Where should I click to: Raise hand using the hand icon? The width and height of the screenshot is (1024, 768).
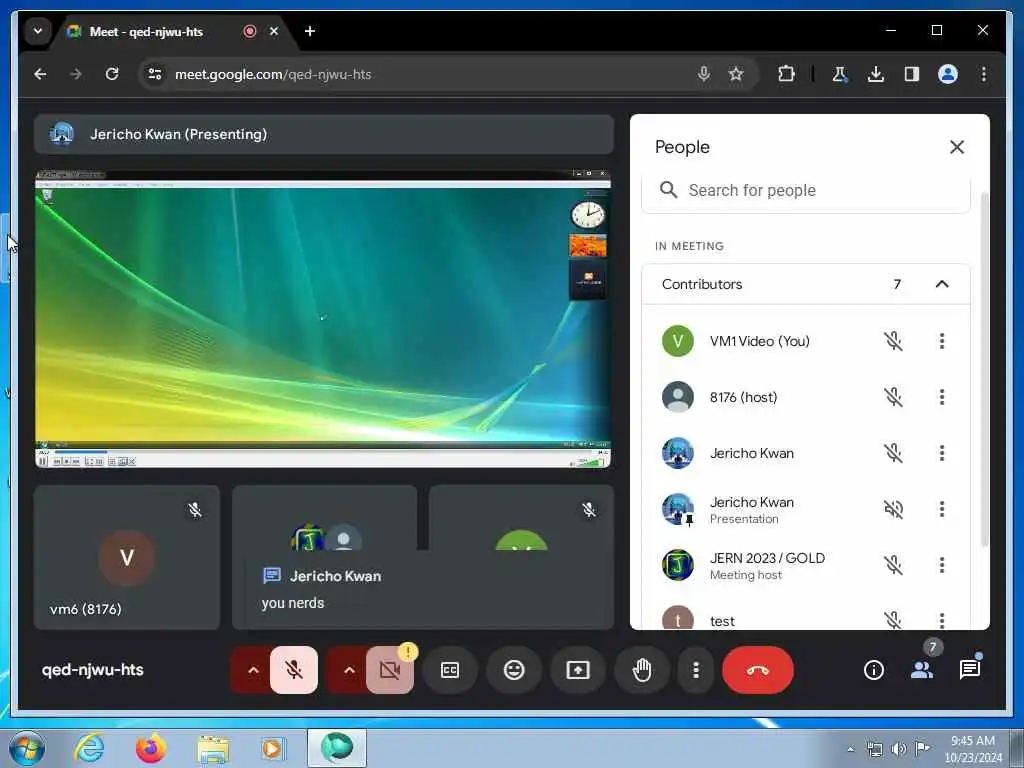pyautogui.click(x=642, y=670)
